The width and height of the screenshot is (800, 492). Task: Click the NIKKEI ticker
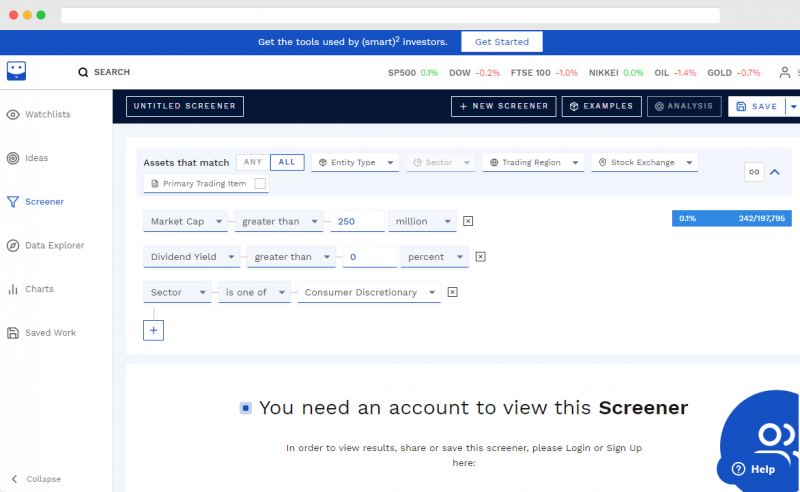point(616,73)
